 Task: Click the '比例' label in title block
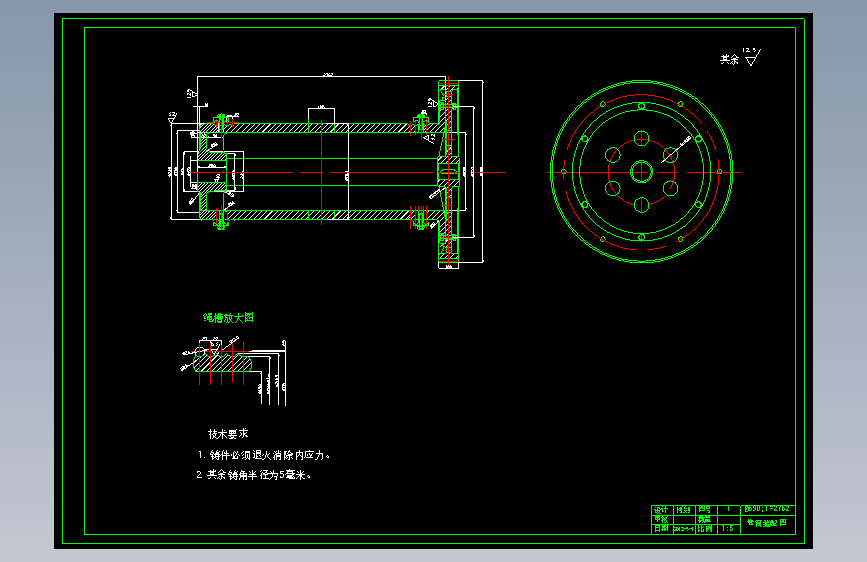tap(706, 529)
